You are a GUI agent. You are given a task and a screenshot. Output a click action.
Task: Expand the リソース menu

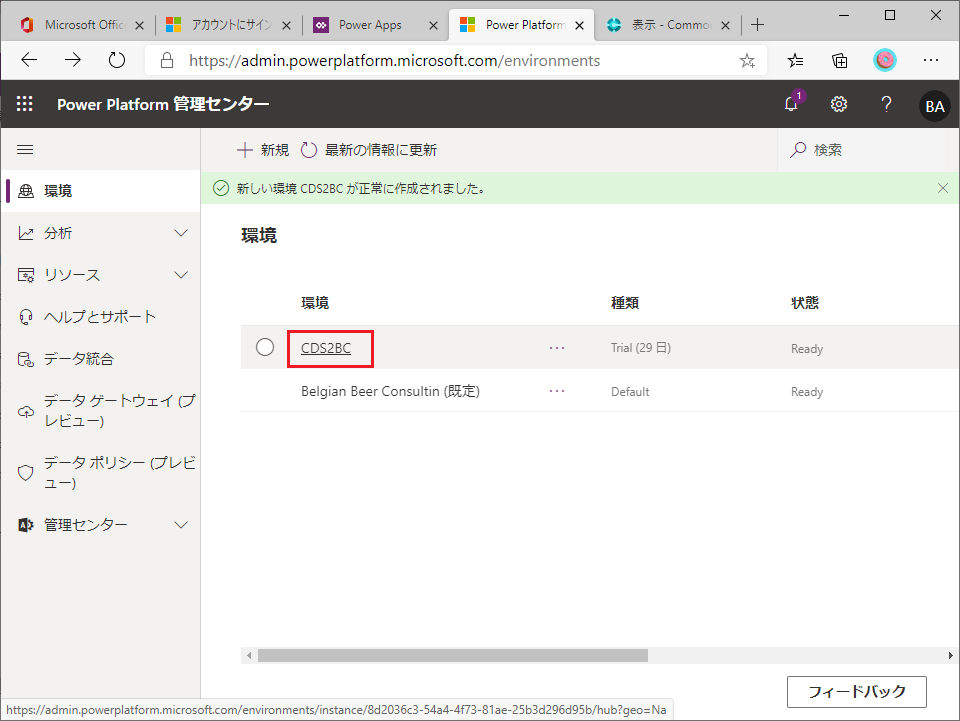[x=181, y=275]
